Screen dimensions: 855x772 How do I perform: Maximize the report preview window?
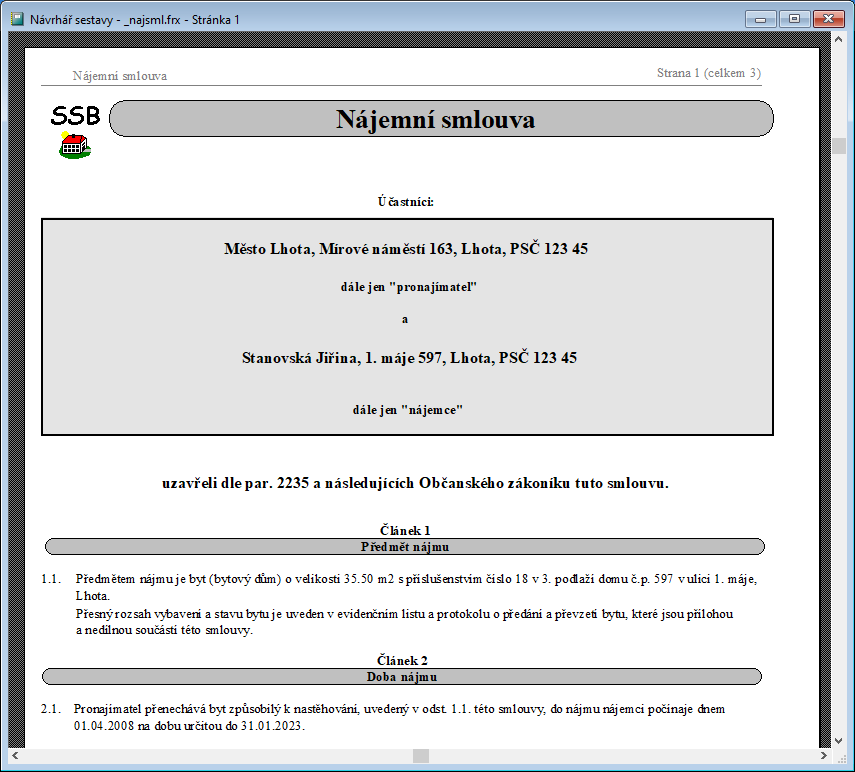point(794,18)
